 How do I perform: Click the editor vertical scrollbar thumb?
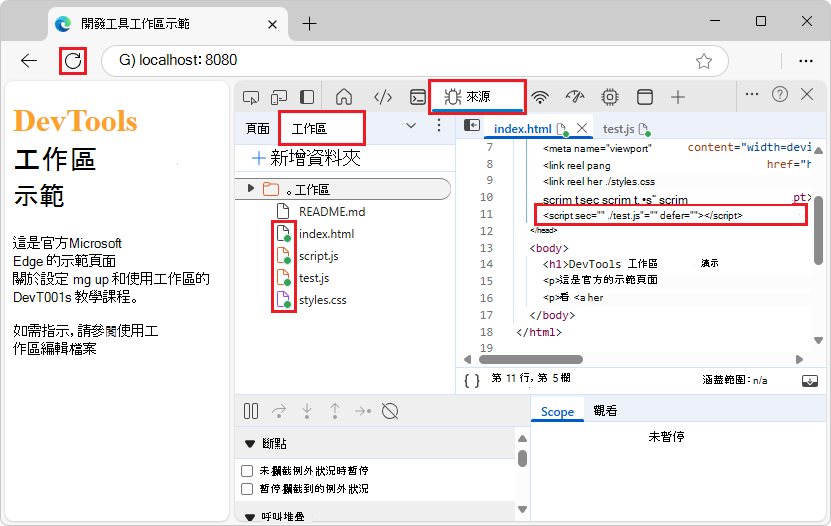pos(818,230)
